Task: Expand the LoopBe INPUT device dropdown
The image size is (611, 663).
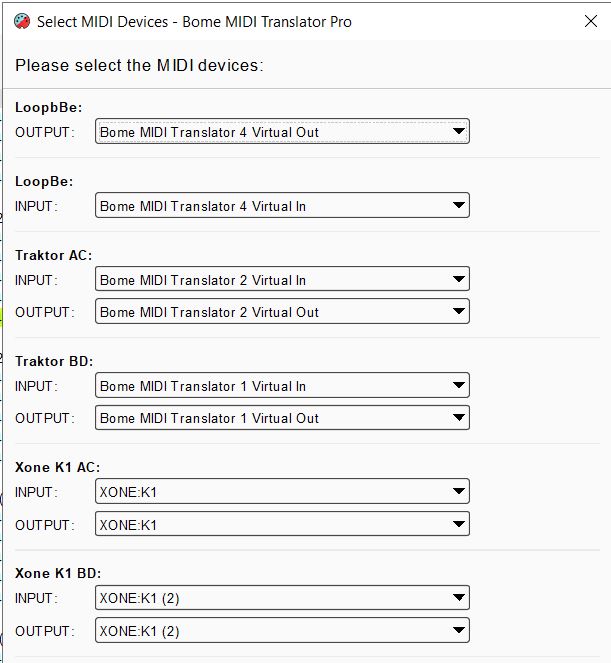Action: point(281,206)
